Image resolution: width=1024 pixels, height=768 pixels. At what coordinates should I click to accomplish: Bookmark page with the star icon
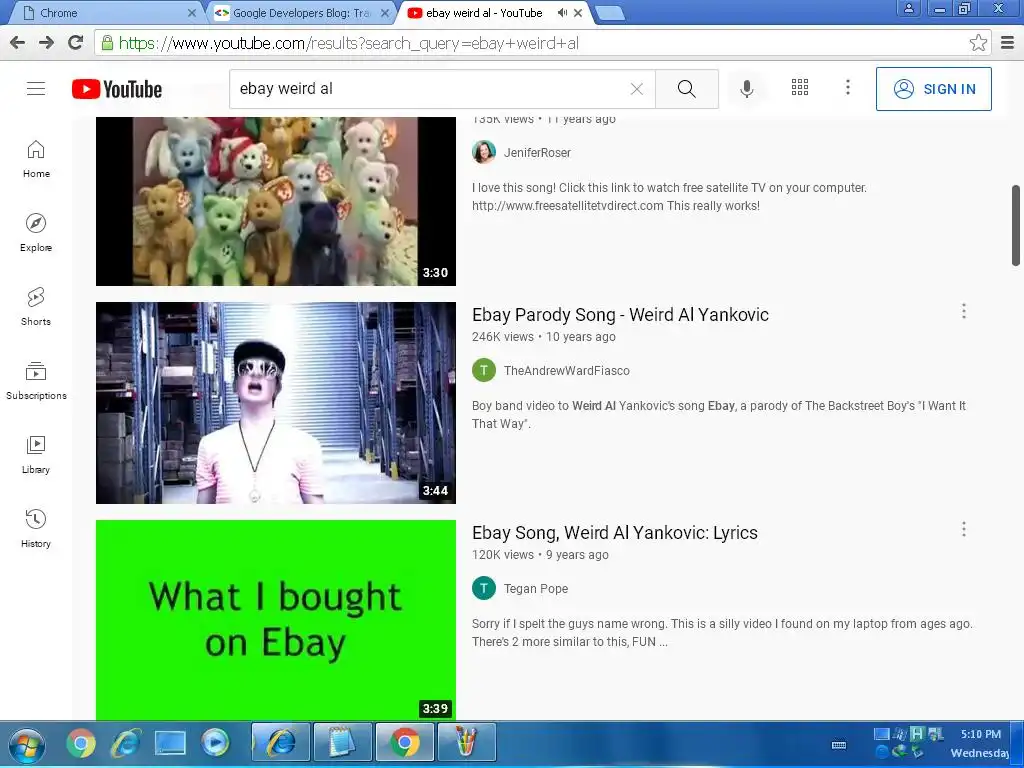(978, 43)
